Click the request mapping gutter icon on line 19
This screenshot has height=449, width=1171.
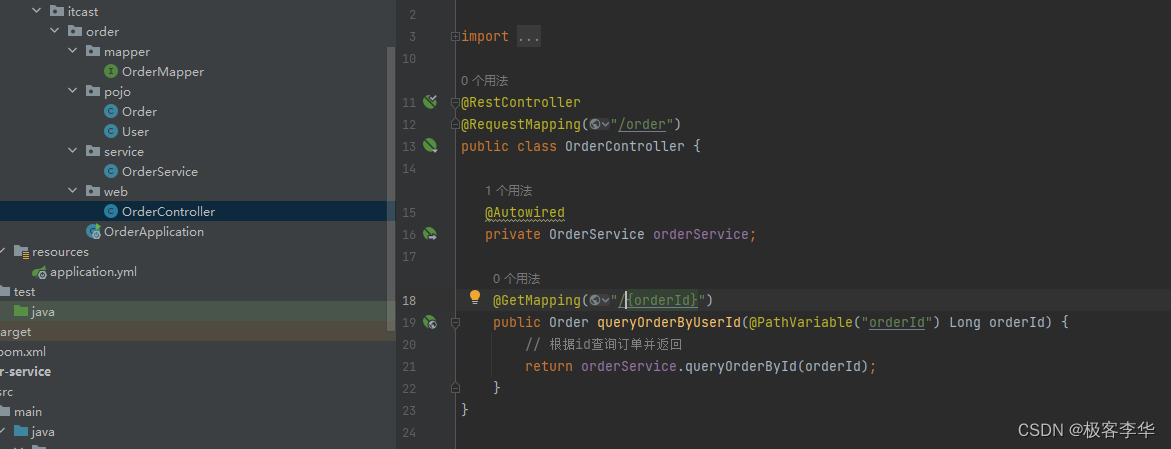(x=429, y=322)
